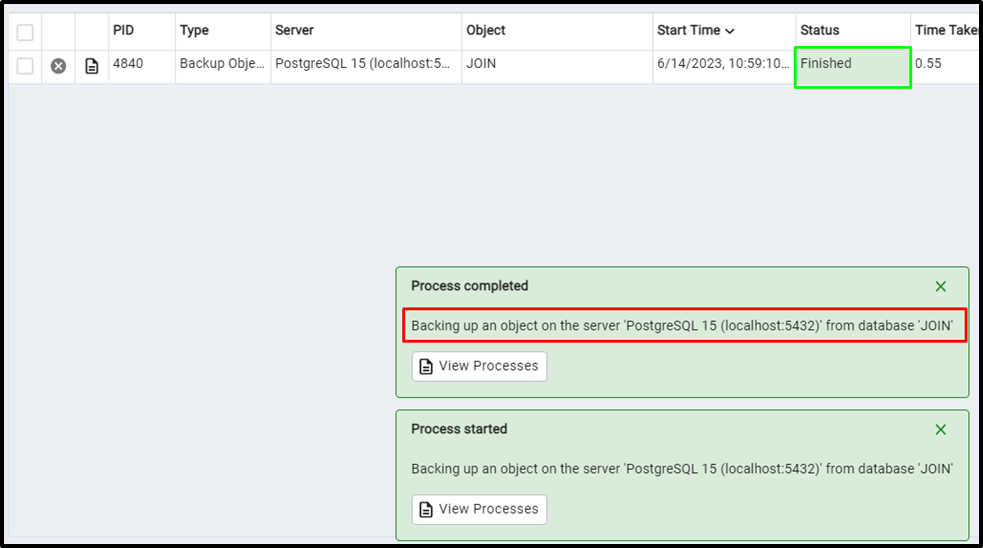Select the Finished status cell
This screenshot has height=548, width=983.
853,66
